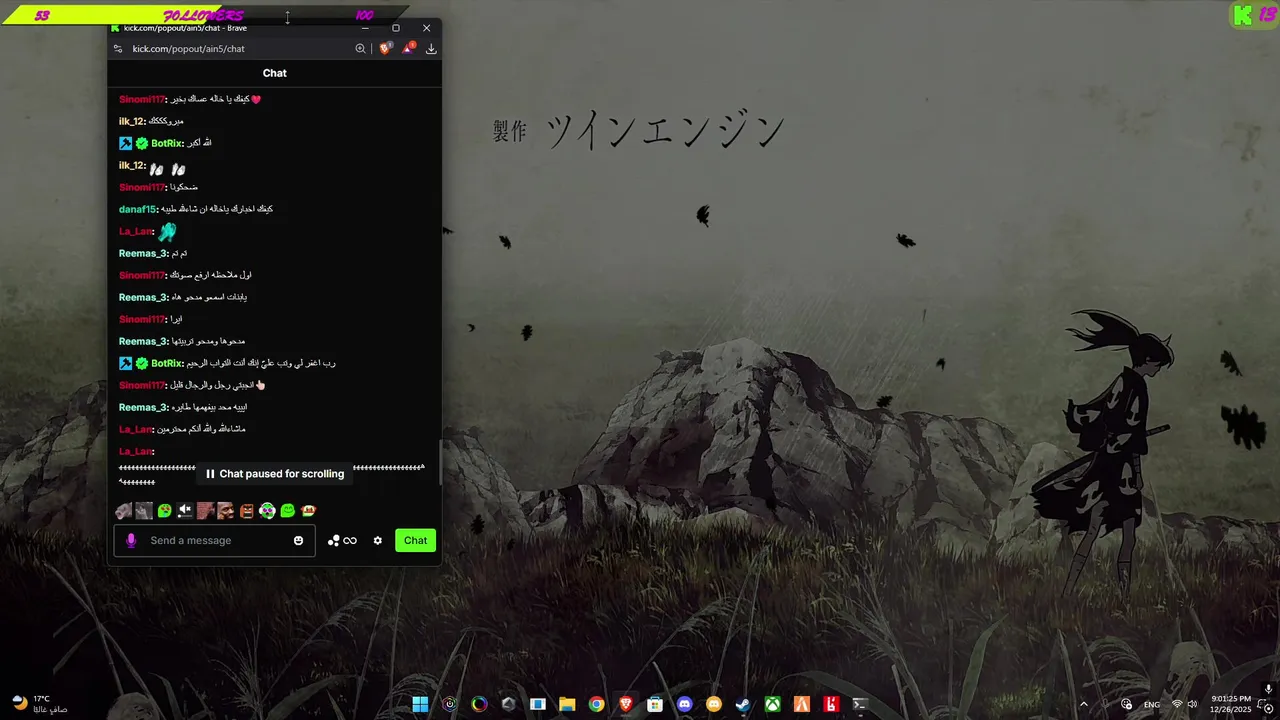Insert the green DJ headphones emote

click(x=267, y=511)
